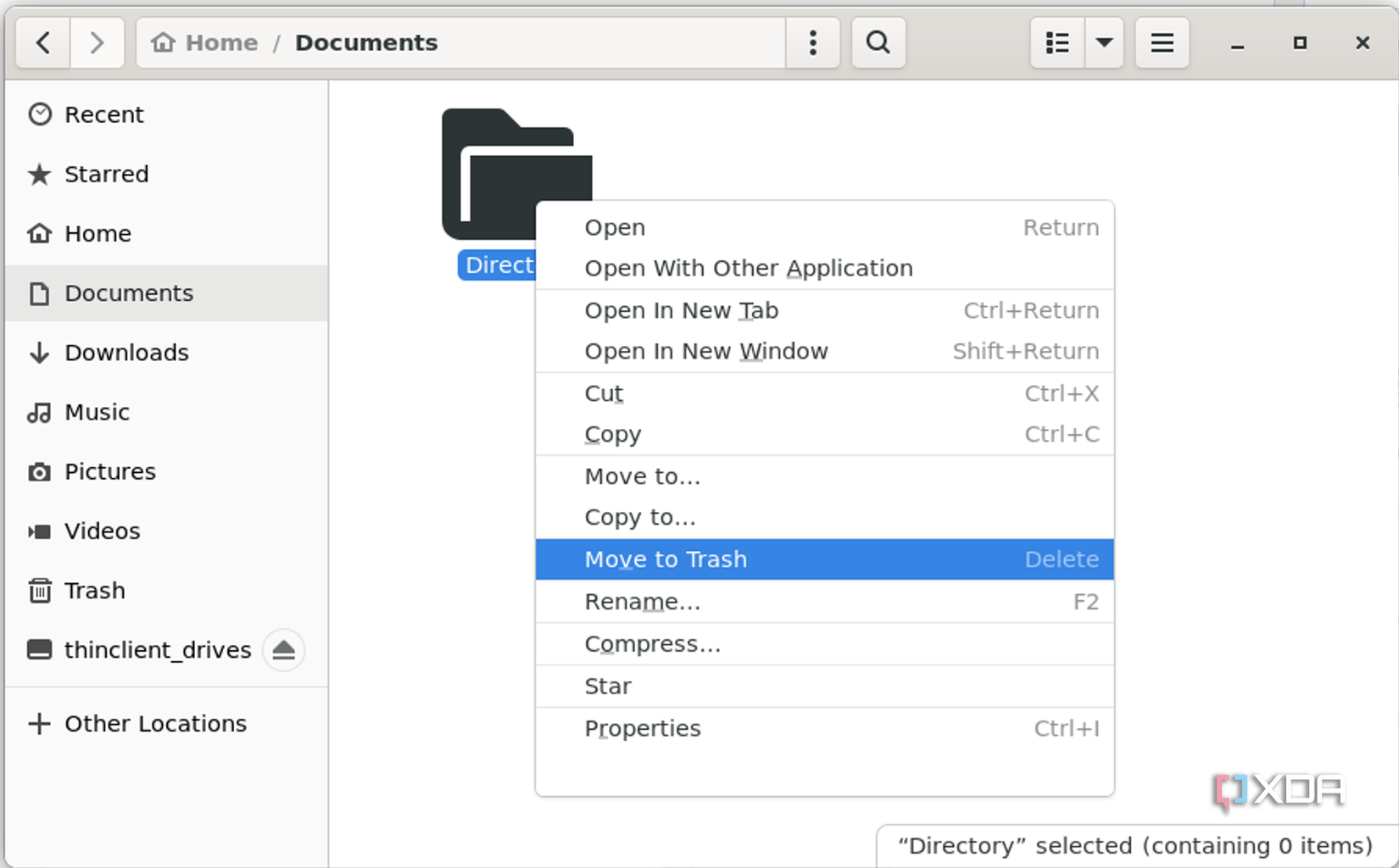Open With Other Application from context menu
This screenshot has width=1399, height=868.
[748, 268]
